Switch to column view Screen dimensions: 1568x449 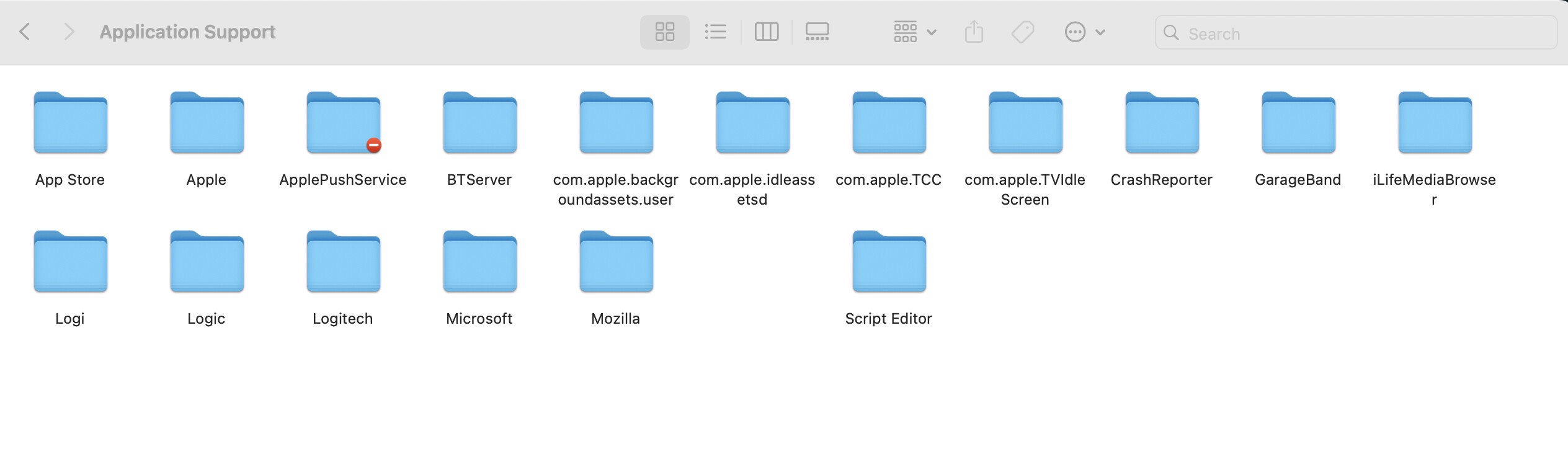[767, 32]
